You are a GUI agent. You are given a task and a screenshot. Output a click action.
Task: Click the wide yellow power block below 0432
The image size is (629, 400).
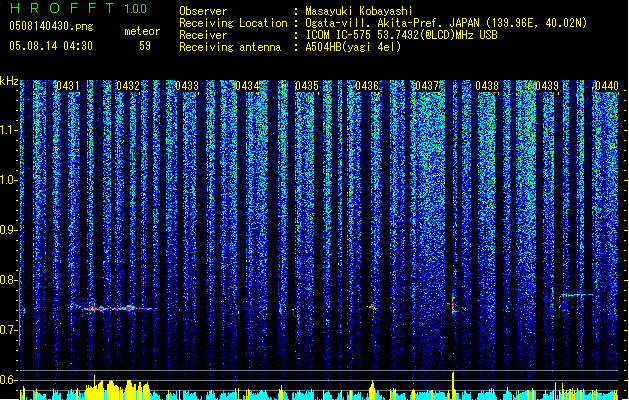[117, 389]
